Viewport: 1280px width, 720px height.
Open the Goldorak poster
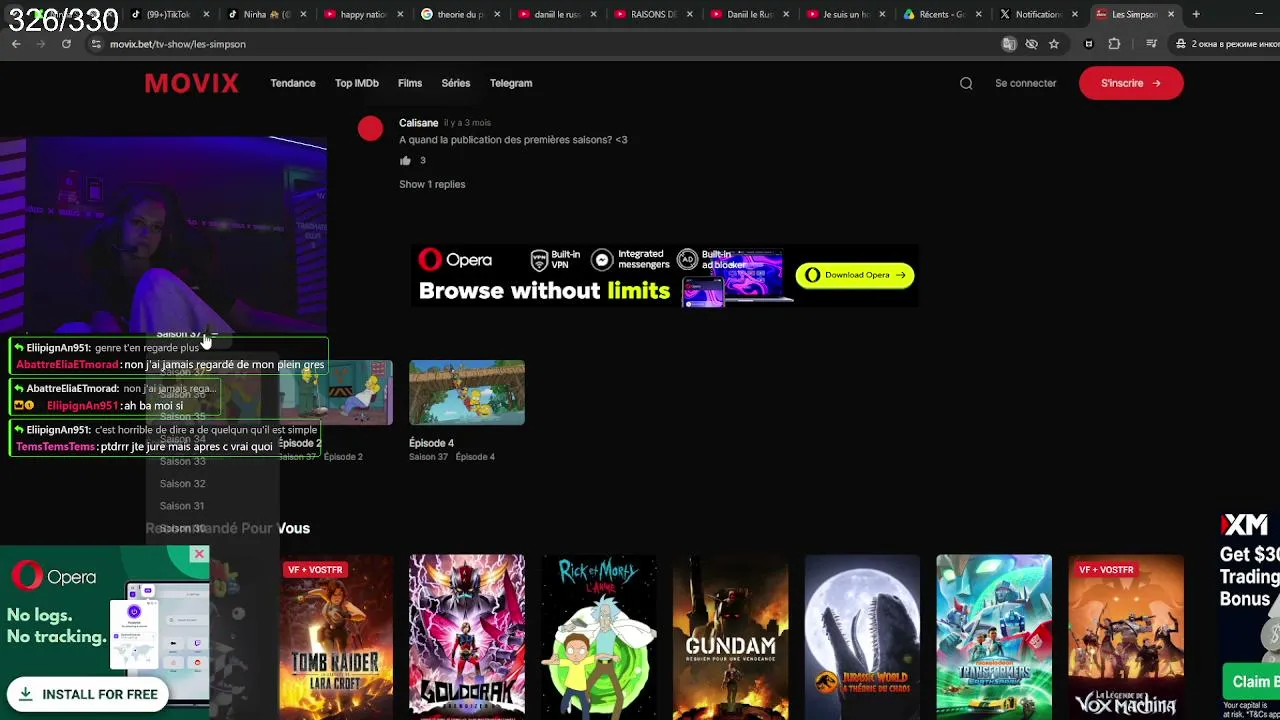pos(467,636)
